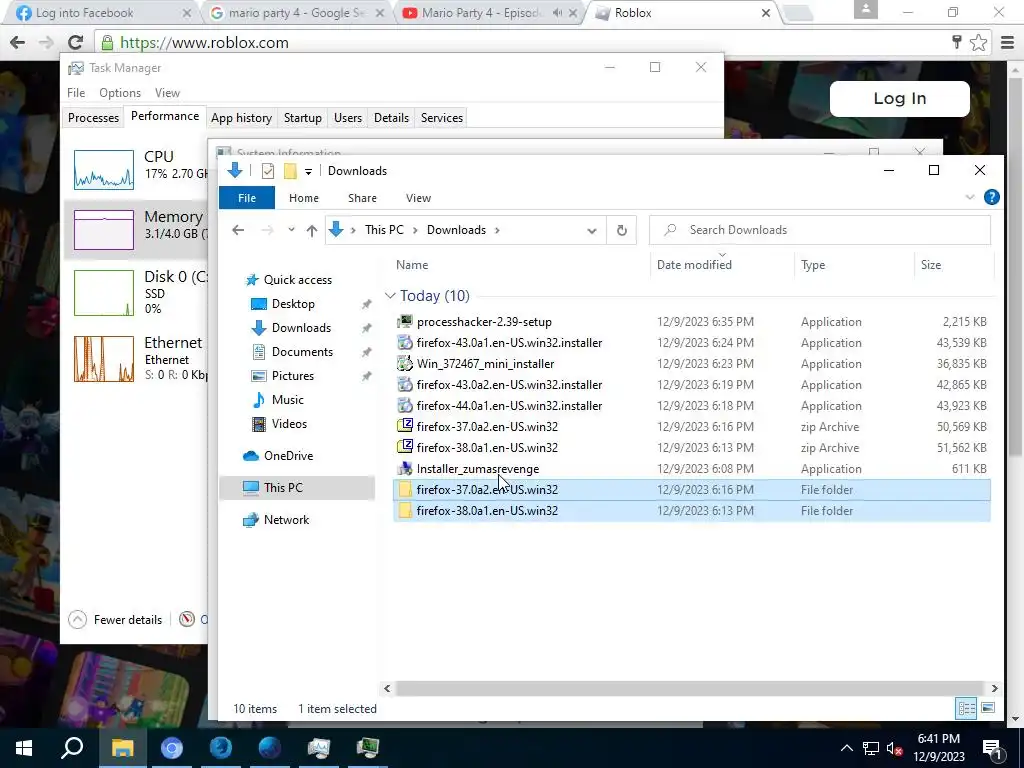Go back in File Explorer

tap(238, 230)
